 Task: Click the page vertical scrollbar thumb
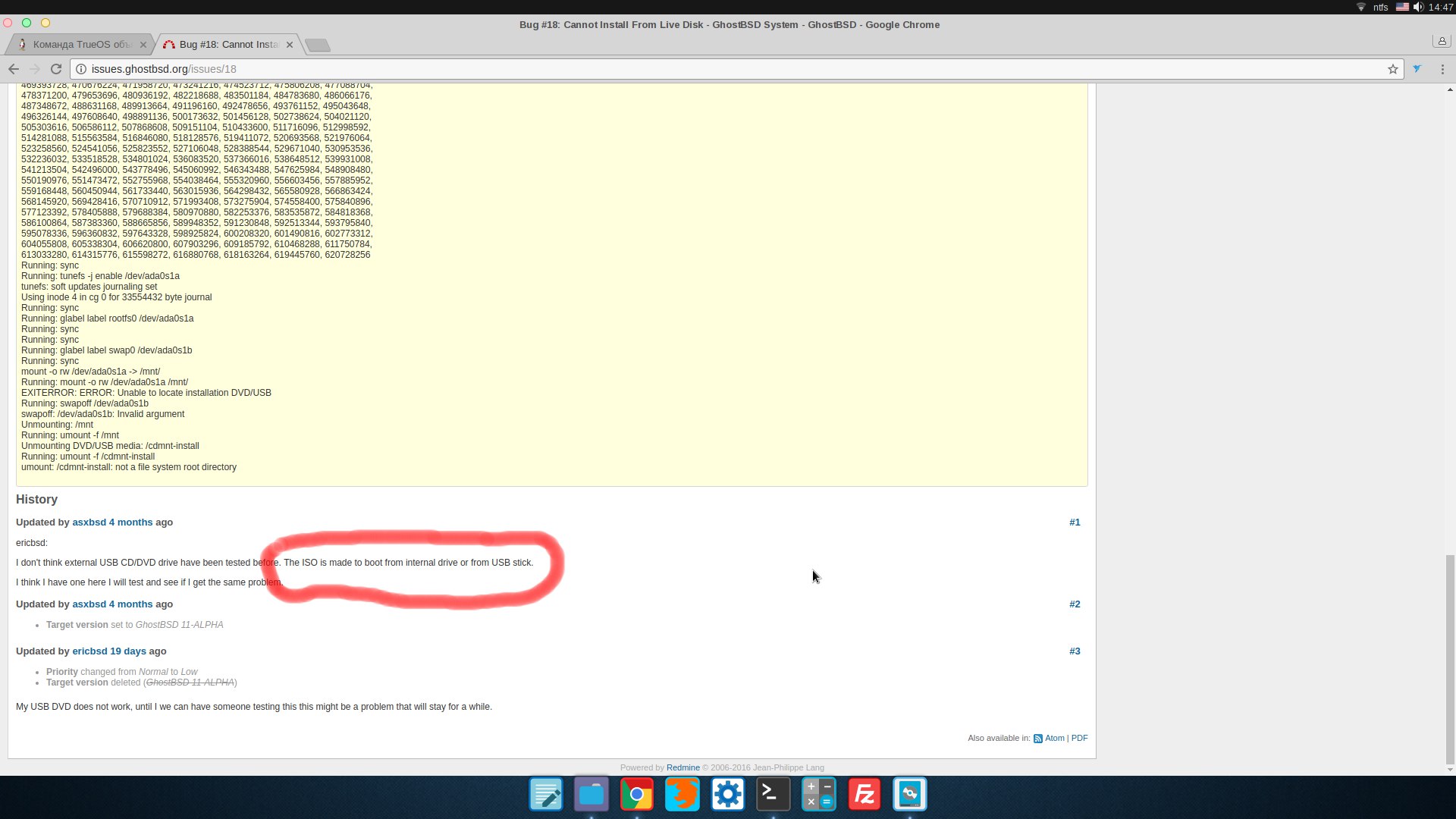[1450, 660]
